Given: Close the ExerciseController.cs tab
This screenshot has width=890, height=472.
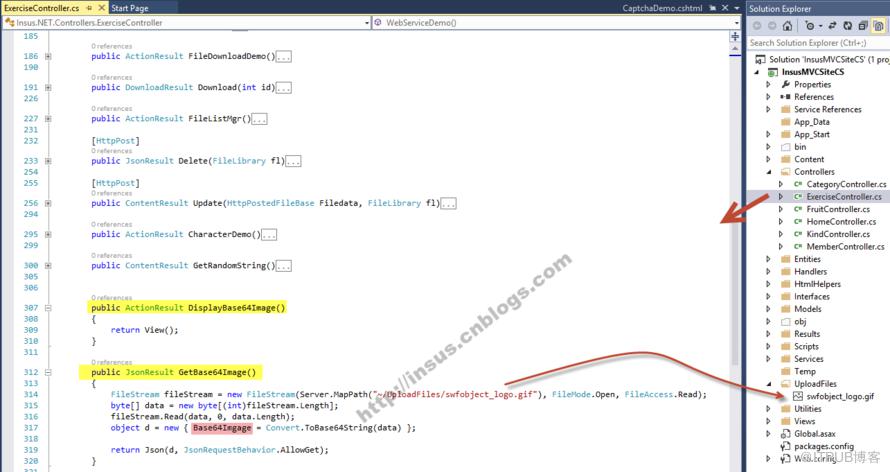Looking at the screenshot, I should coord(102,8).
